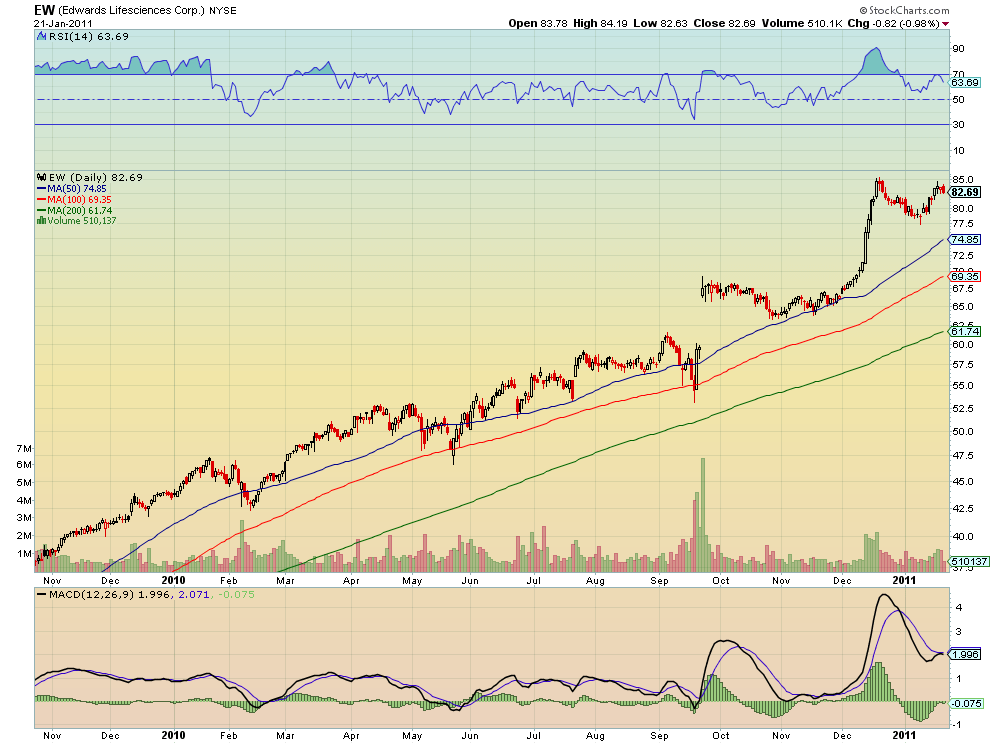Click the 63.69 RSI value tag on right axis
This screenshot has width=990, height=744.
pos(965,83)
